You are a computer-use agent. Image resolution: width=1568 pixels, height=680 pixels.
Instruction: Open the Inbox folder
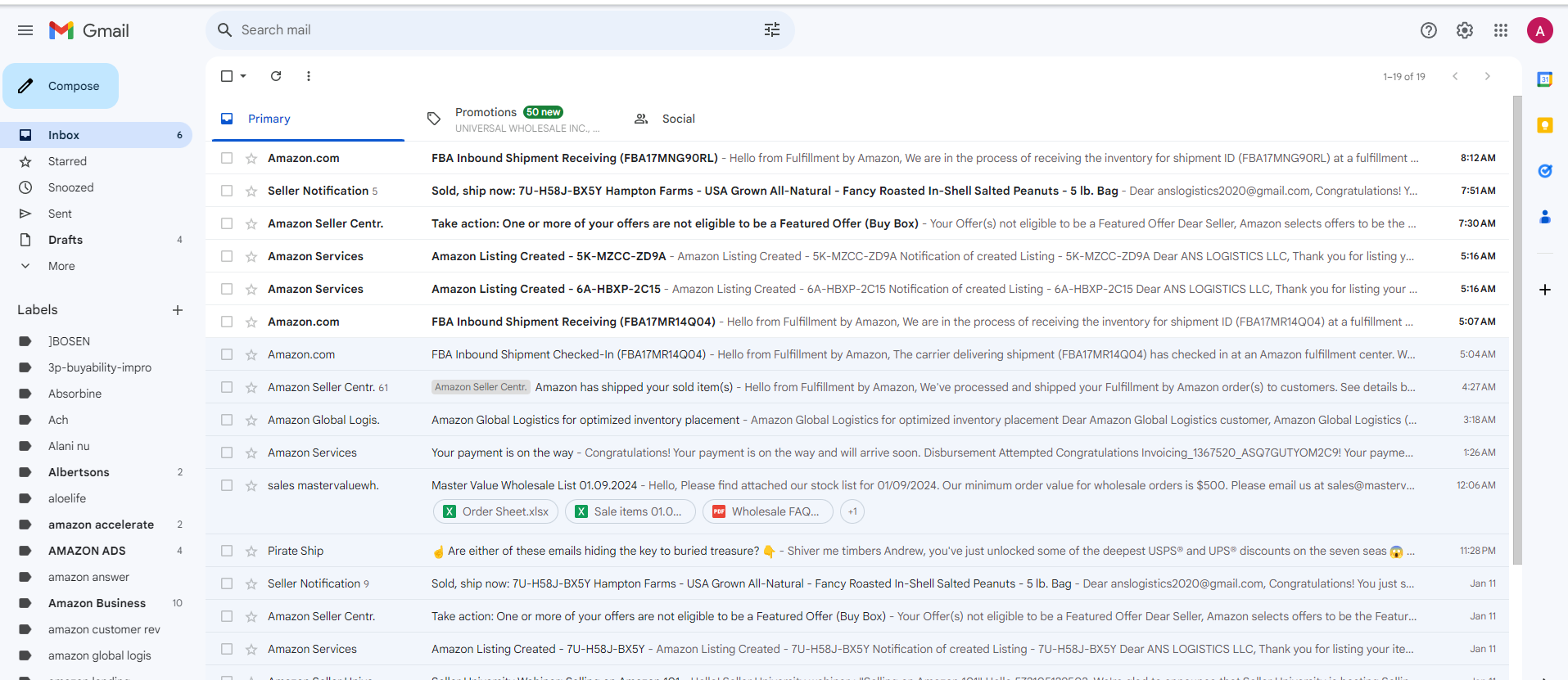click(x=96, y=135)
